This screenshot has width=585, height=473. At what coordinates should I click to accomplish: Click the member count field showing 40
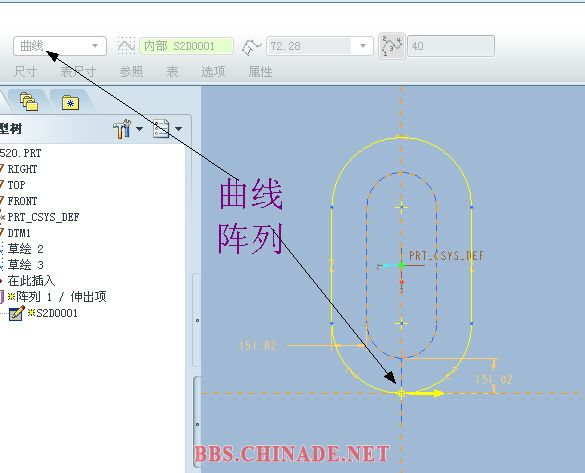pos(451,46)
